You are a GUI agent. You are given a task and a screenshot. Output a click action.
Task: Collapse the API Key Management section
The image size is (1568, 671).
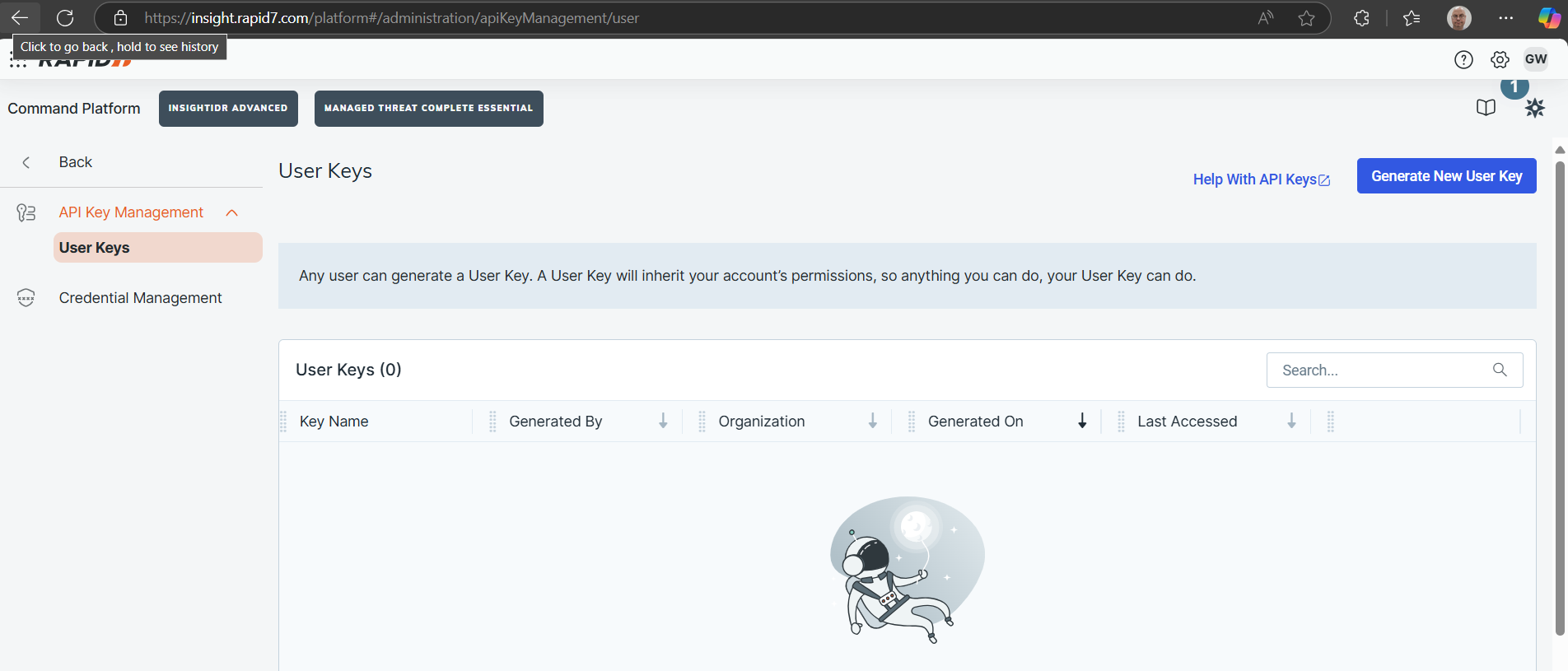pyautogui.click(x=232, y=213)
